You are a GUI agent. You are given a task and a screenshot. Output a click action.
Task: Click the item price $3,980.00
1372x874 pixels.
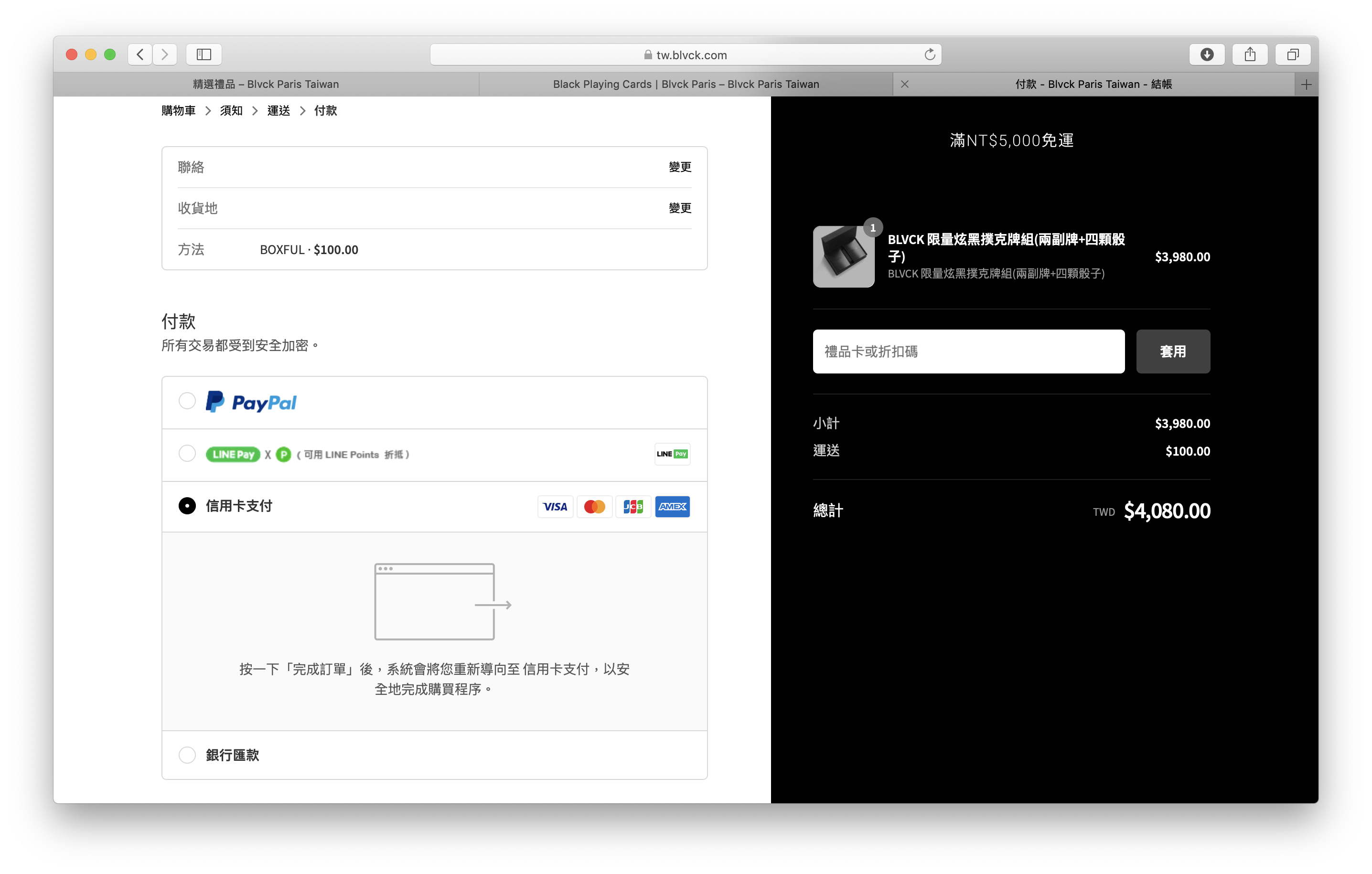1182,257
